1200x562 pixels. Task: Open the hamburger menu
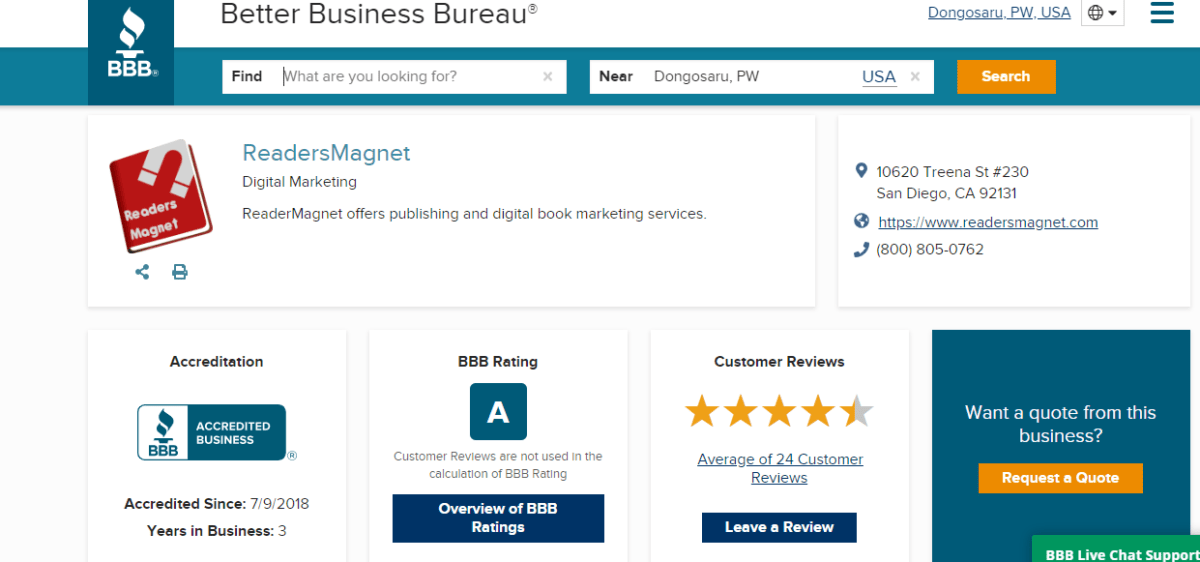1162,13
